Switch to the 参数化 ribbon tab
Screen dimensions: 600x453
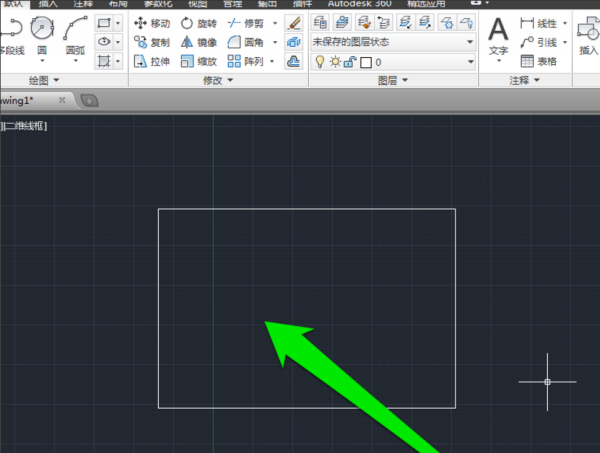tap(158, 4)
